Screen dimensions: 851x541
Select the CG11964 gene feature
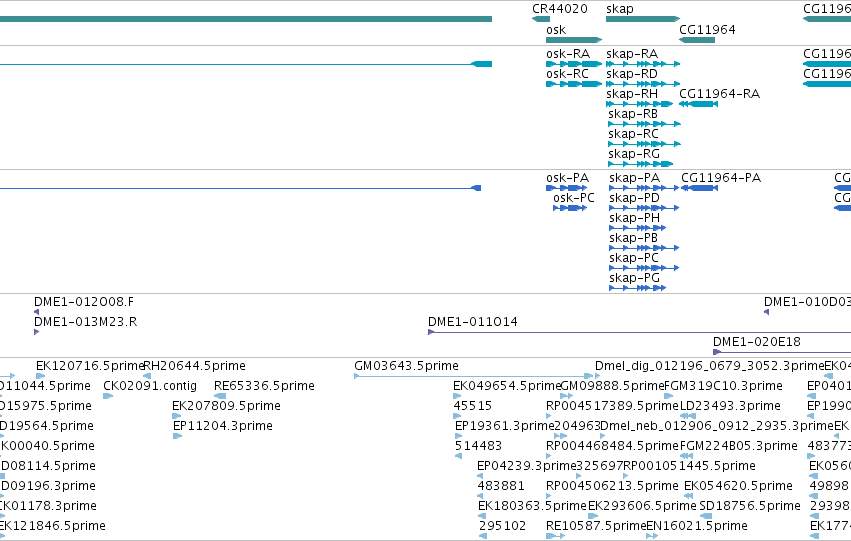point(697,40)
